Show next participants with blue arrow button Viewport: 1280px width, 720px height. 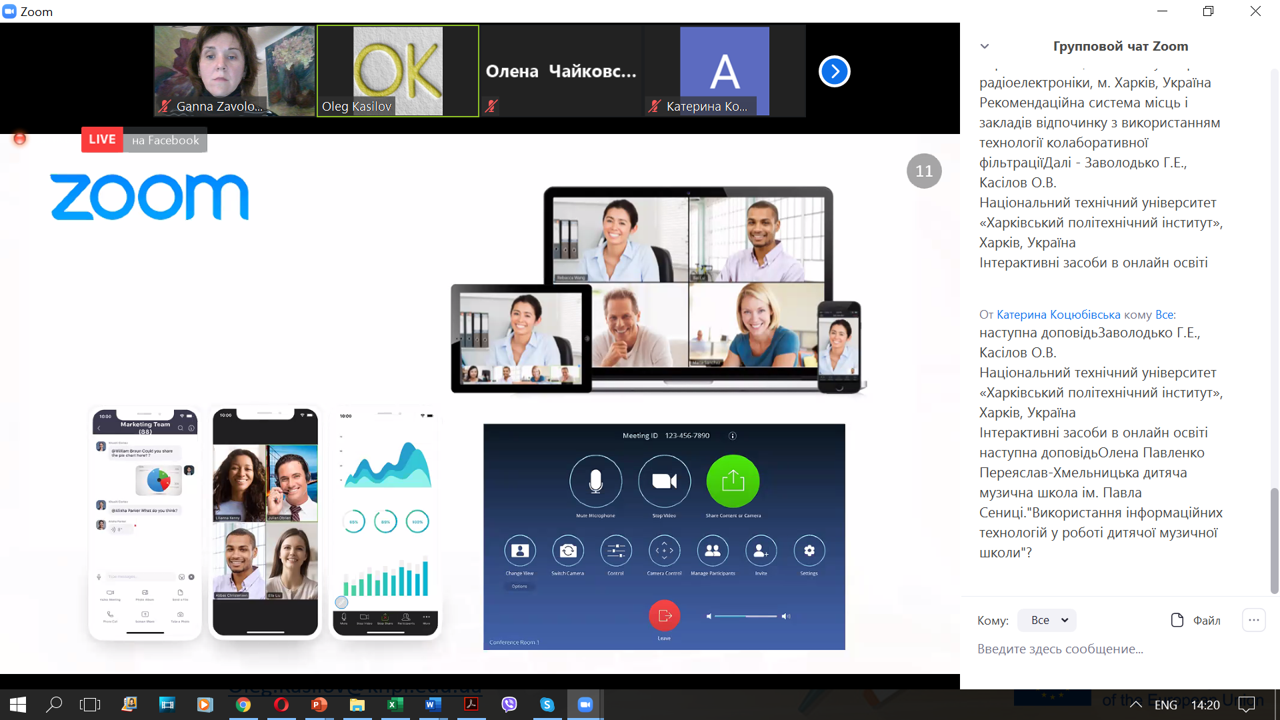tap(834, 71)
